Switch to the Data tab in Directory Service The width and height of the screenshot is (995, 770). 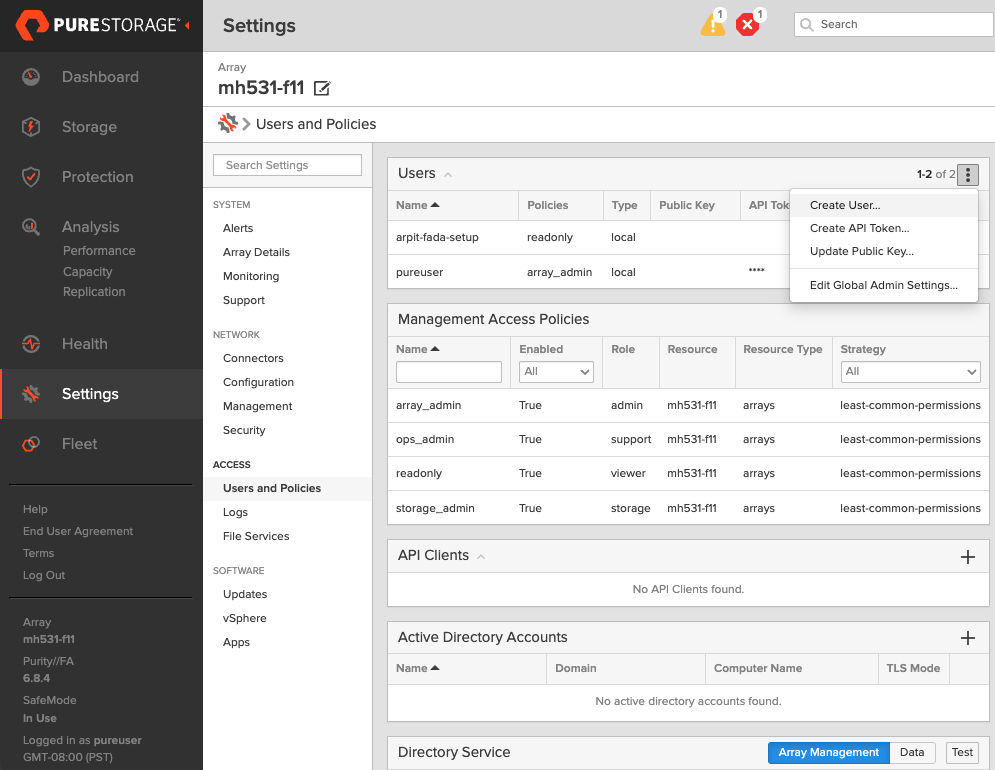click(x=911, y=752)
